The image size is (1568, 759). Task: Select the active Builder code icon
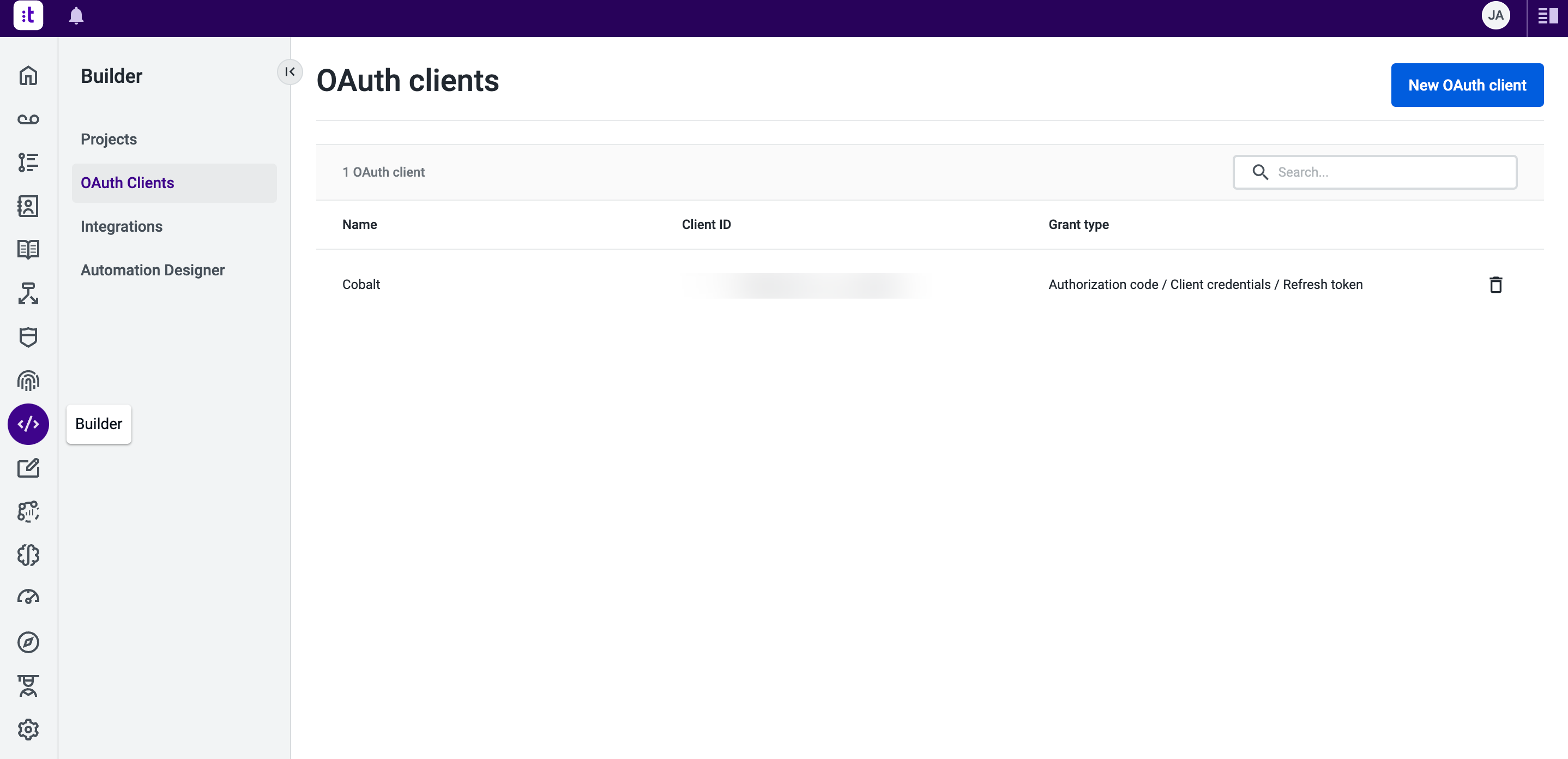click(x=28, y=424)
